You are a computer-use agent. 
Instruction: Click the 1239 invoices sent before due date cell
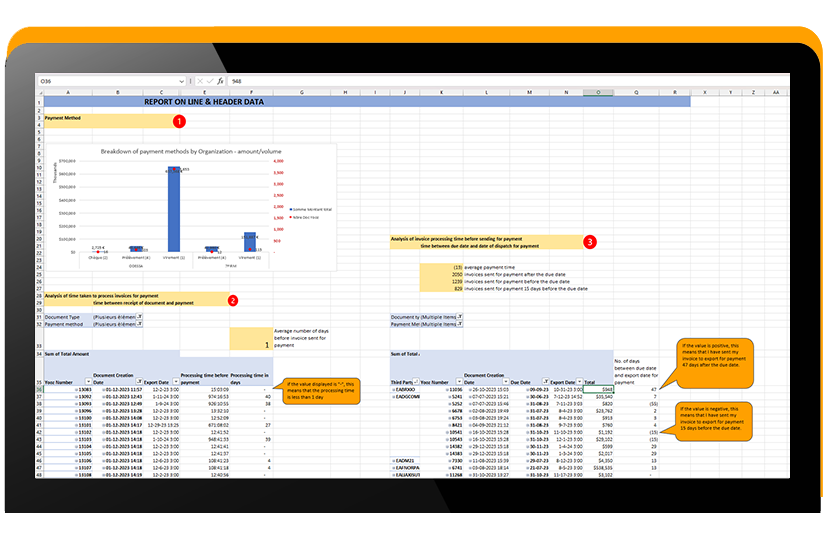pyautogui.click(x=441, y=281)
